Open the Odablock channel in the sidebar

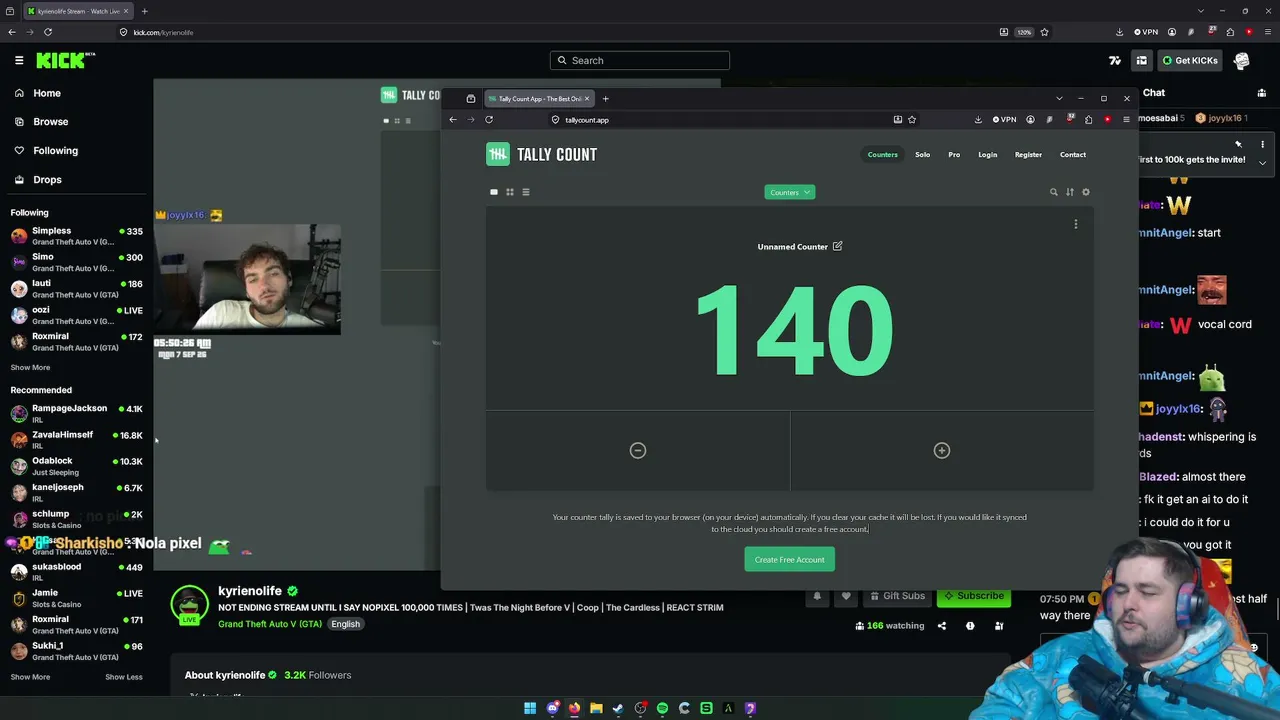click(x=77, y=466)
